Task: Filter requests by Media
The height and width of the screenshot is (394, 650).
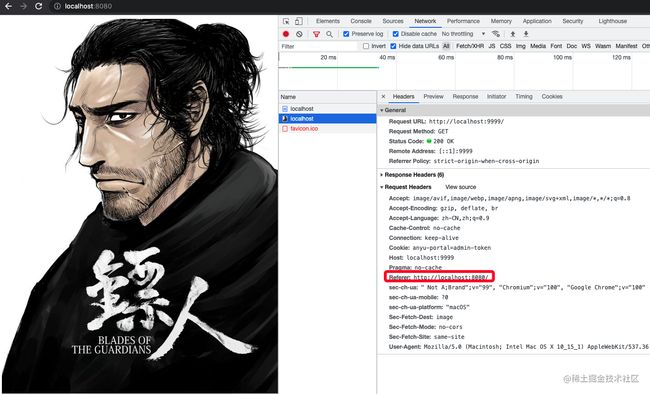Action: click(538, 46)
